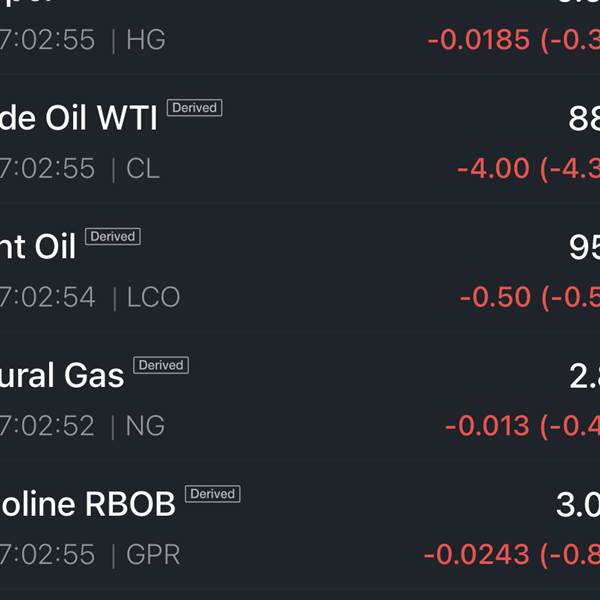The image size is (600, 600).
Task: Click the Derived badge beside Brent Oil
Action: coord(112,237)
